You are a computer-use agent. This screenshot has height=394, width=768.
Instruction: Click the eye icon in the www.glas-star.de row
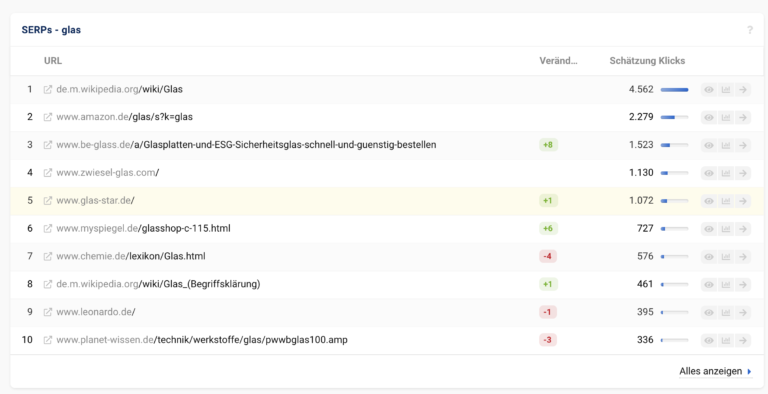click(x=709, y=201)
